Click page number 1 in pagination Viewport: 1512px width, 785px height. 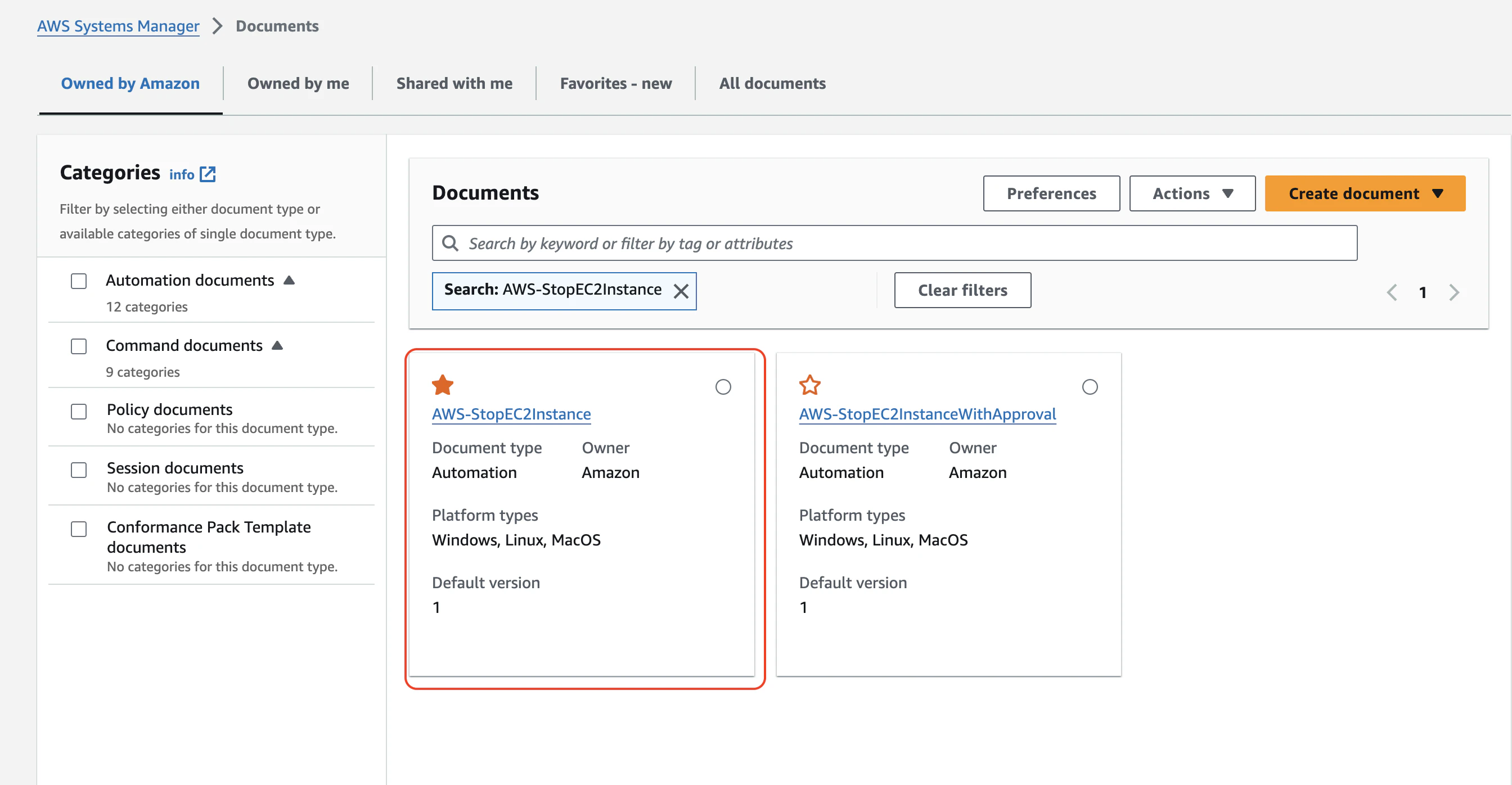click(1423, 292)
